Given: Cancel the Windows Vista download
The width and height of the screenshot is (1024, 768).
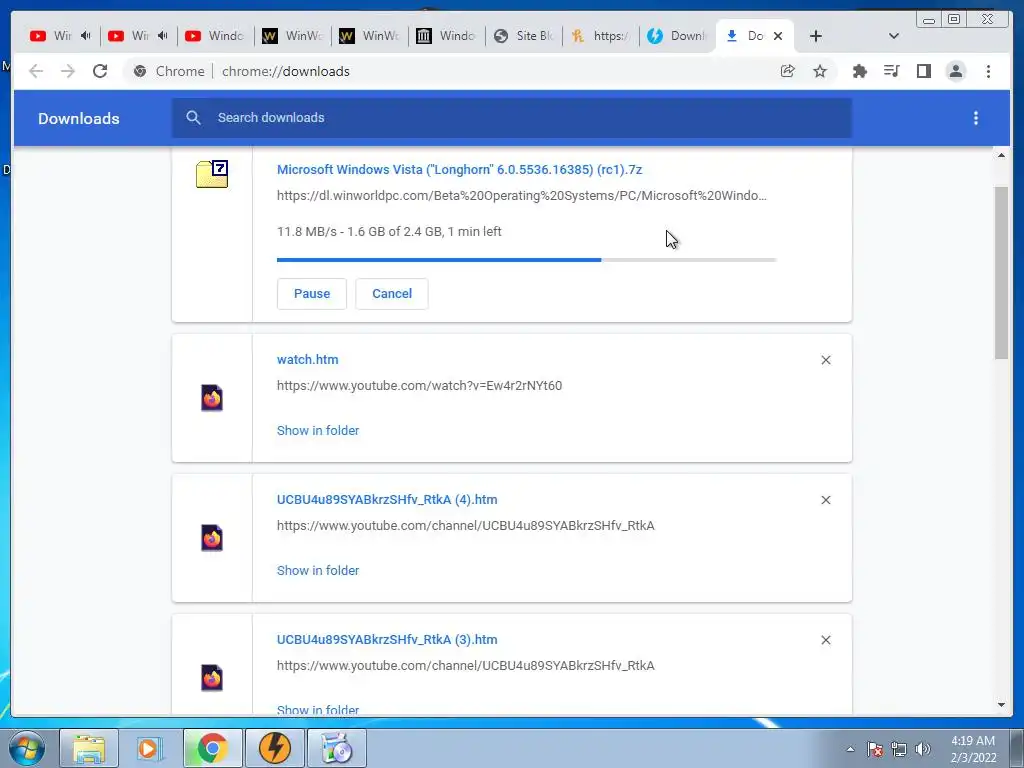Looking at the screenshot, I should click(x=392, y=294).
